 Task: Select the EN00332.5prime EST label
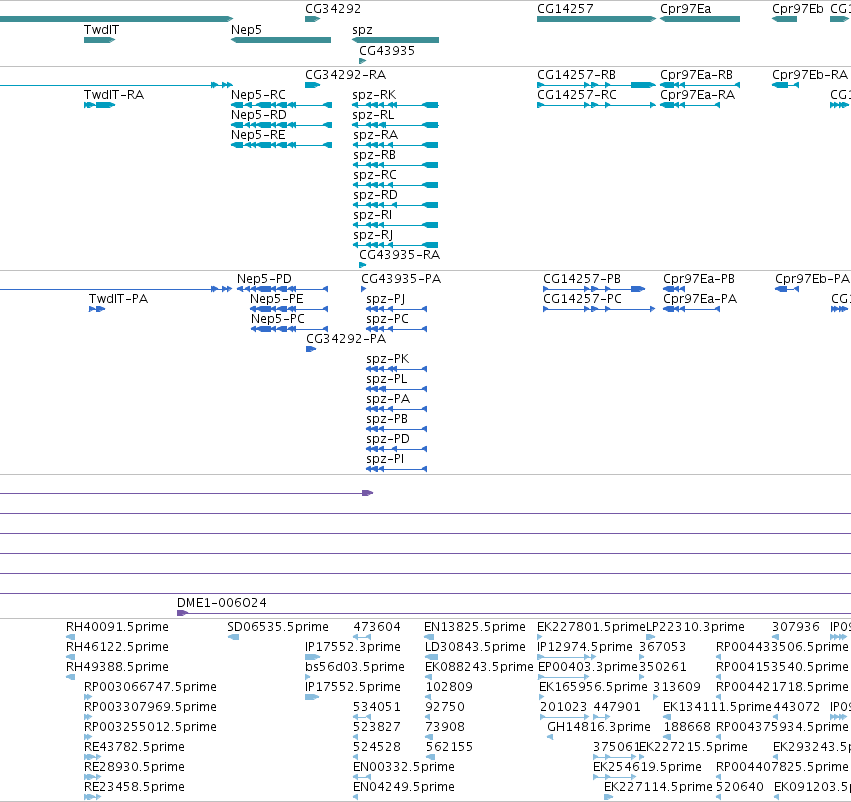tap(404, 767)
